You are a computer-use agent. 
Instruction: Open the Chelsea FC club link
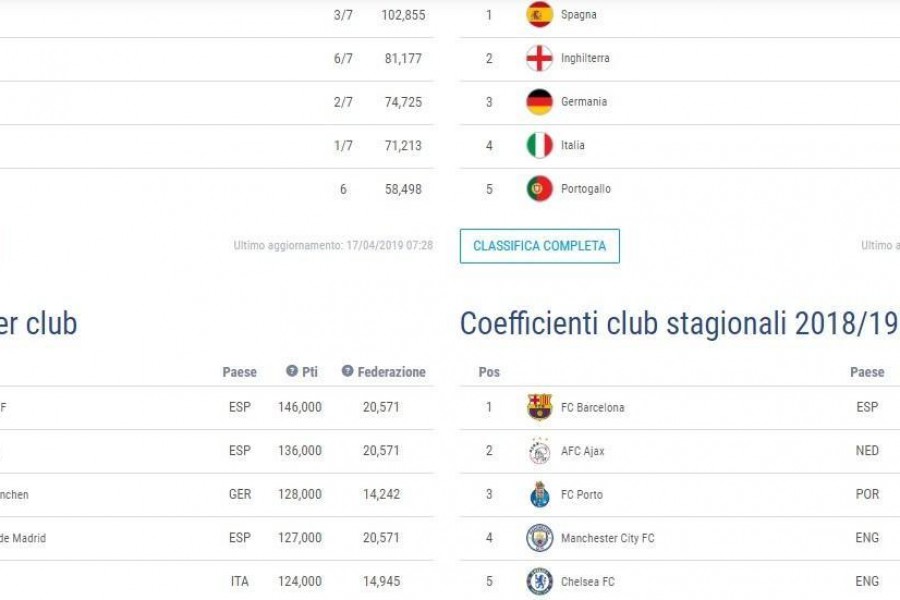click(x=587, y=582)
